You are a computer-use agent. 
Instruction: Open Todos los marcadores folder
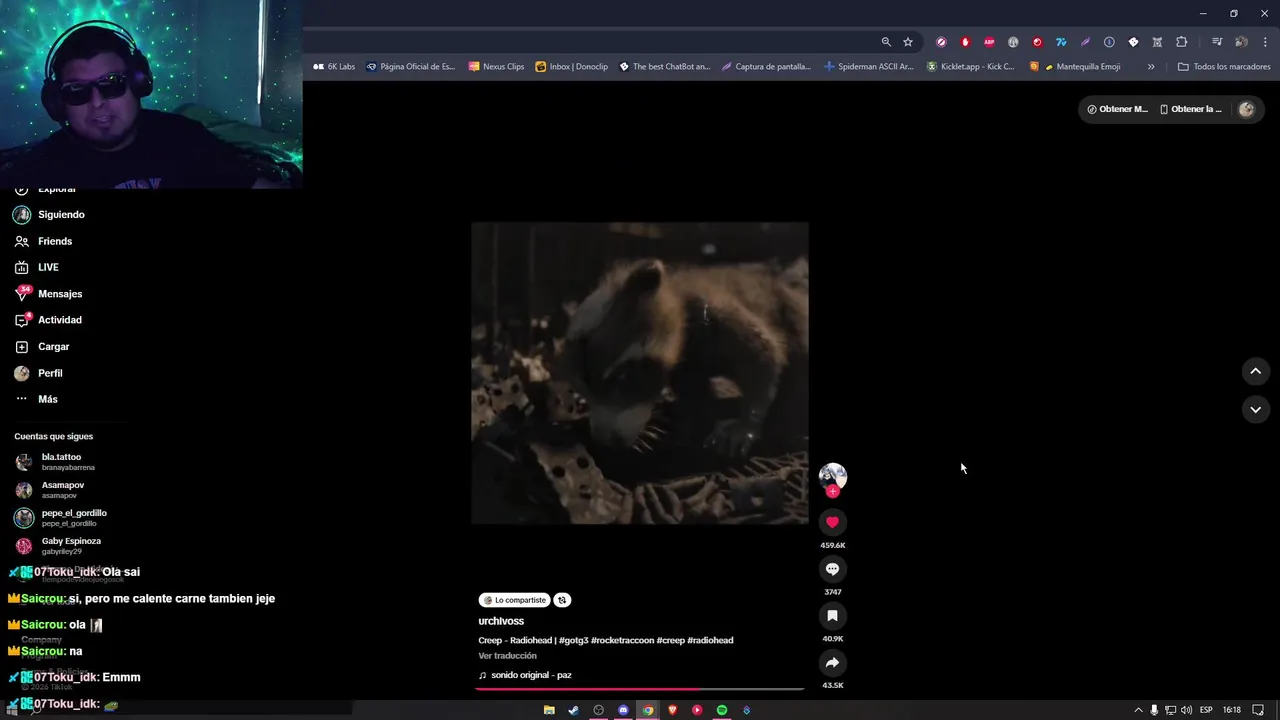[x=1224, y=67]
